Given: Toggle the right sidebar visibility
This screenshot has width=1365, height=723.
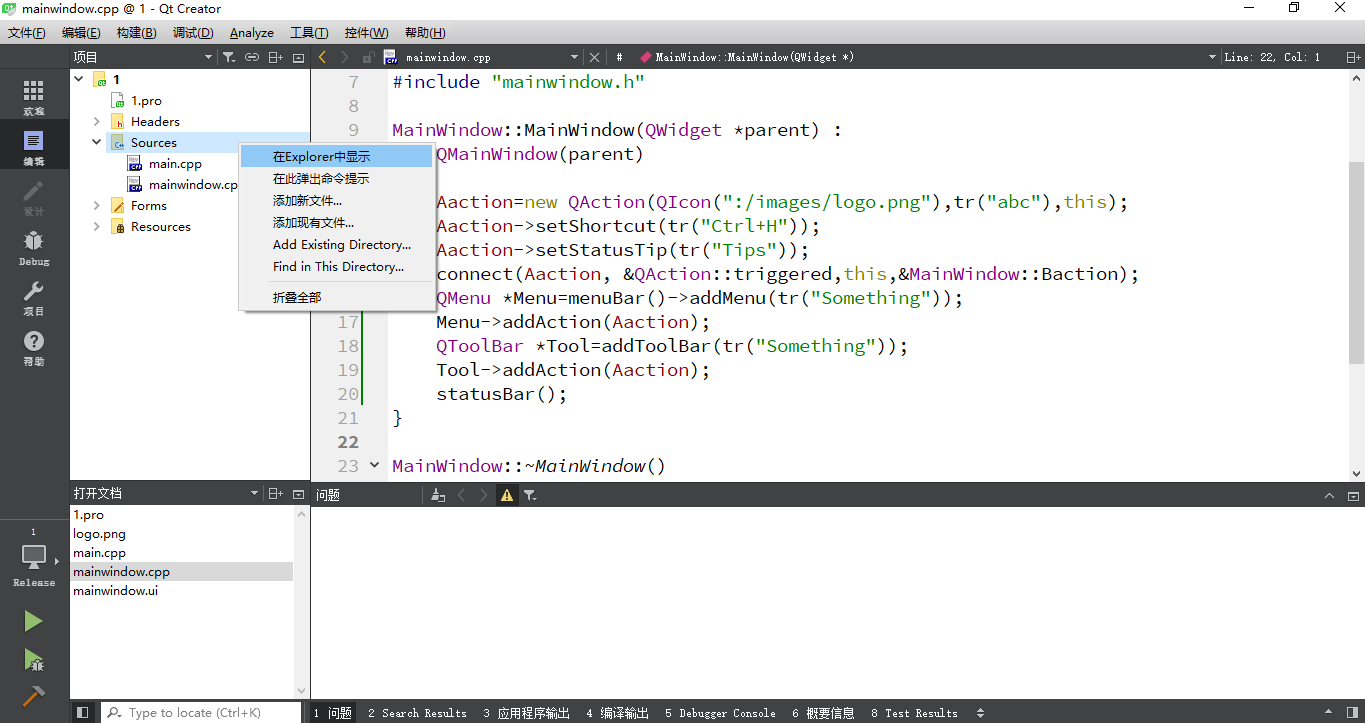Looking at the screenshot, I should [x=1351, y=712].
